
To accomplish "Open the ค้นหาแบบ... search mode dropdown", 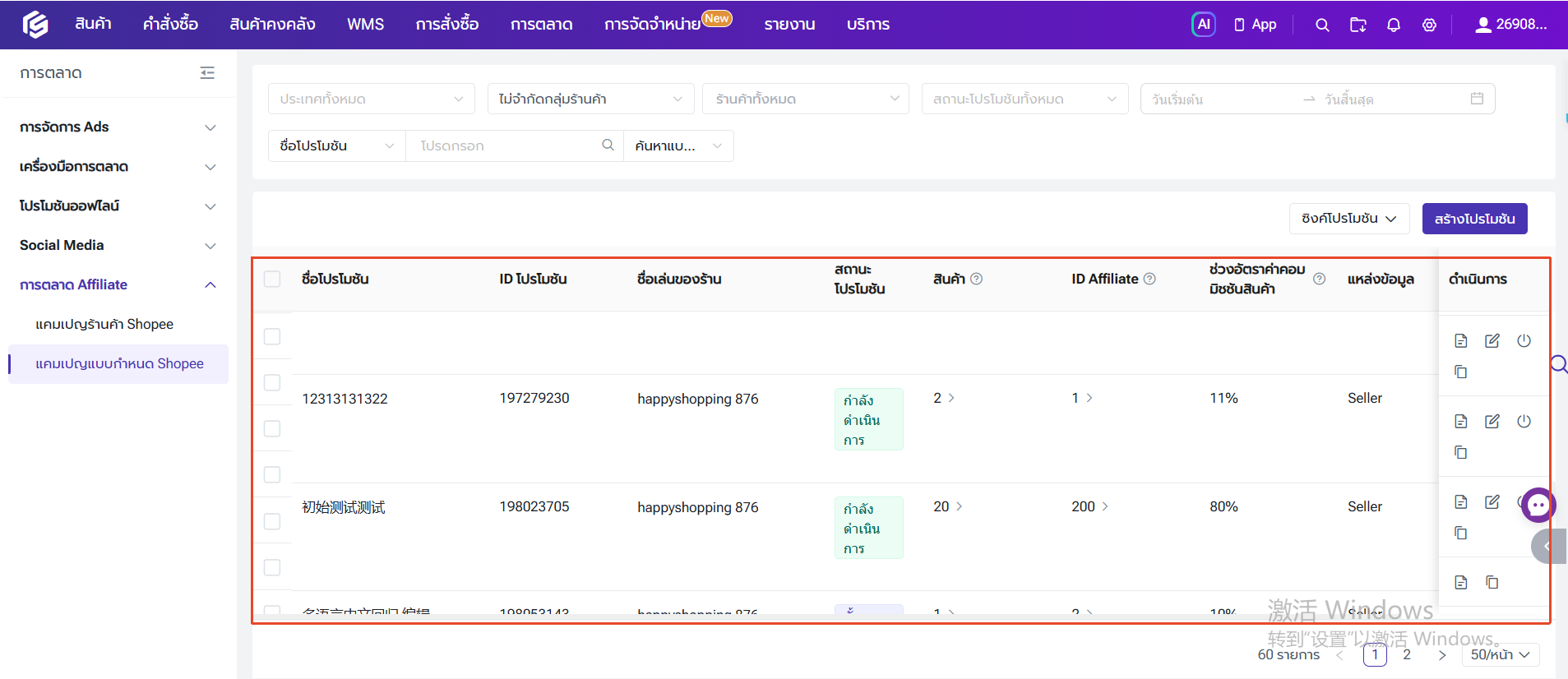I will tap(678, 145).
